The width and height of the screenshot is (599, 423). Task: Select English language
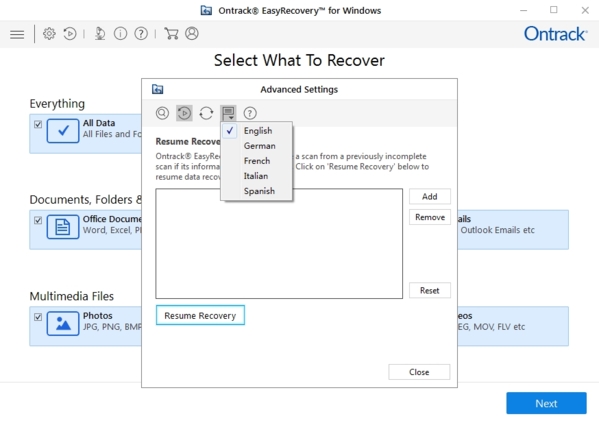pos(257,131)
